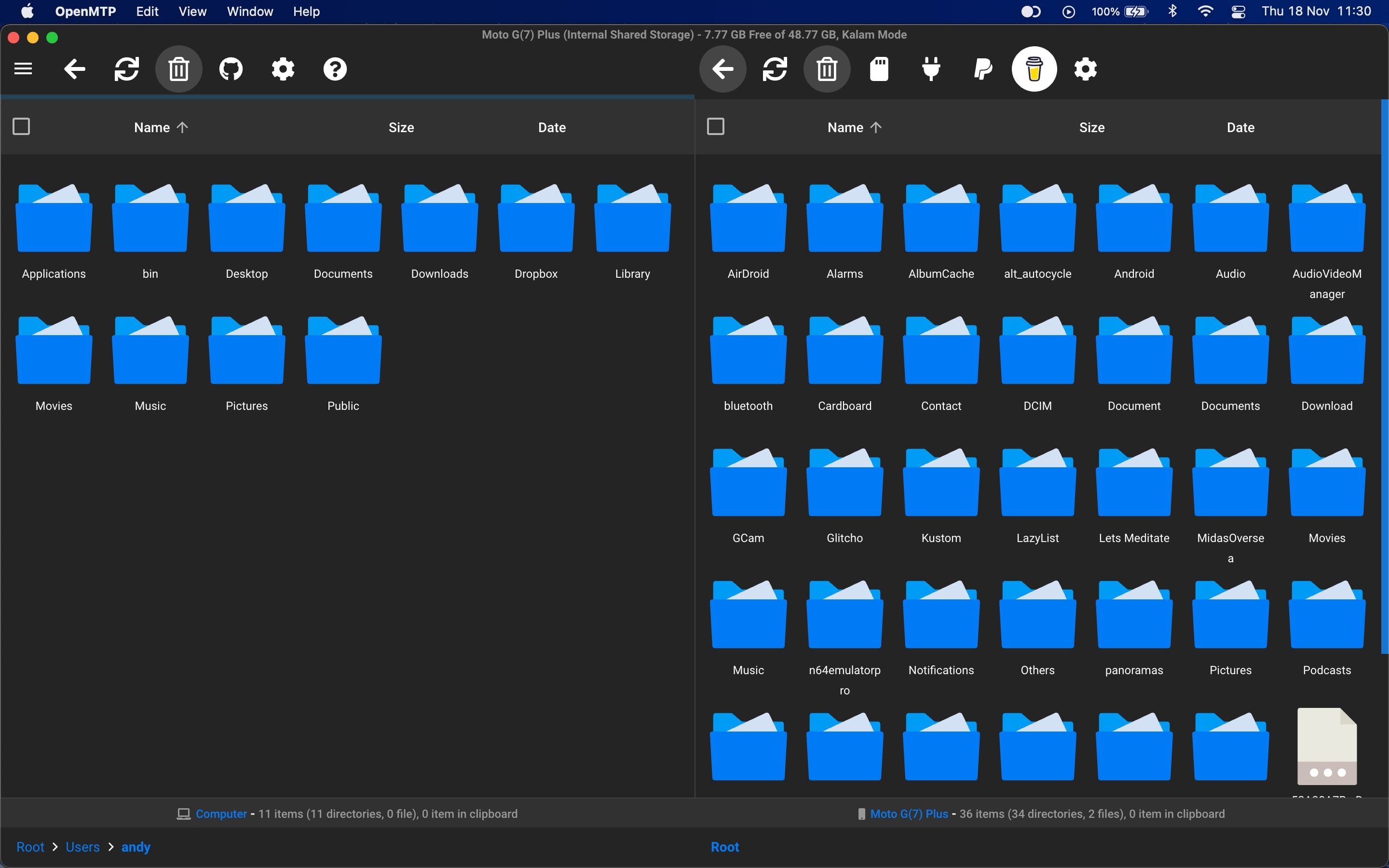This screenshot has width=1389, height=868.
Task: Refresh the local file listing
Action: [x=127, y=68]
